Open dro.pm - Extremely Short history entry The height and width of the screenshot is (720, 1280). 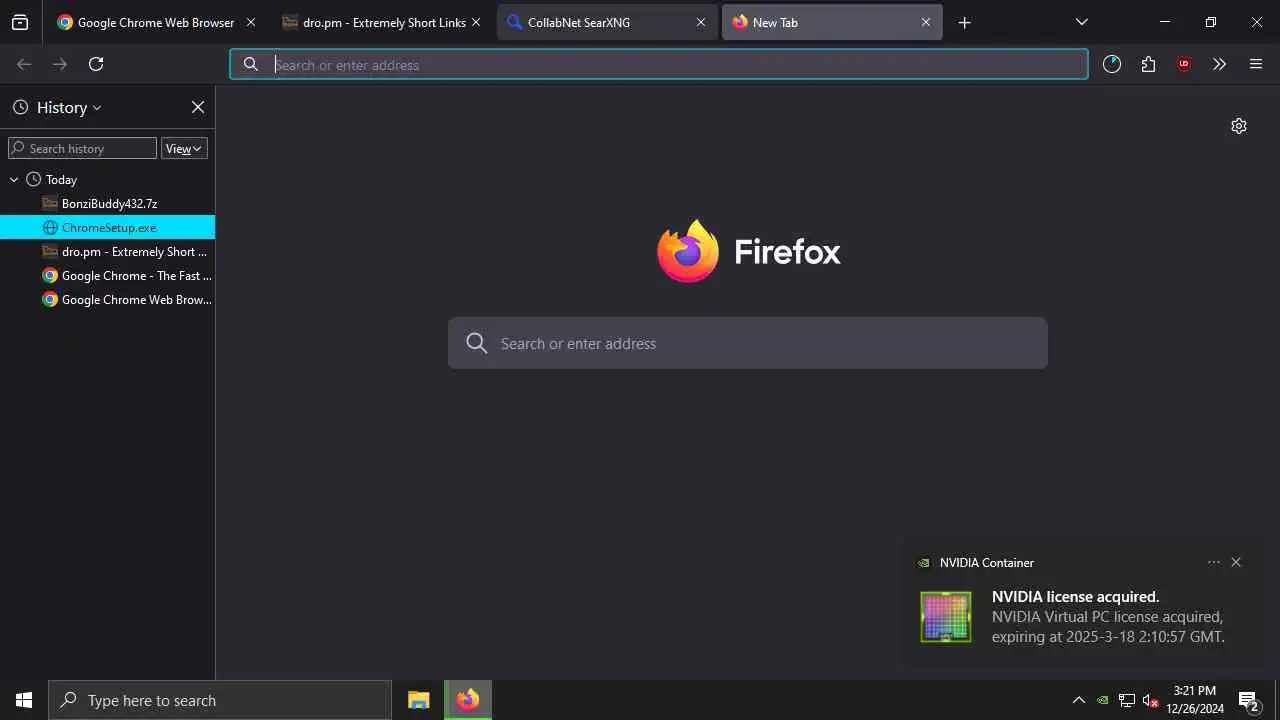107,251
